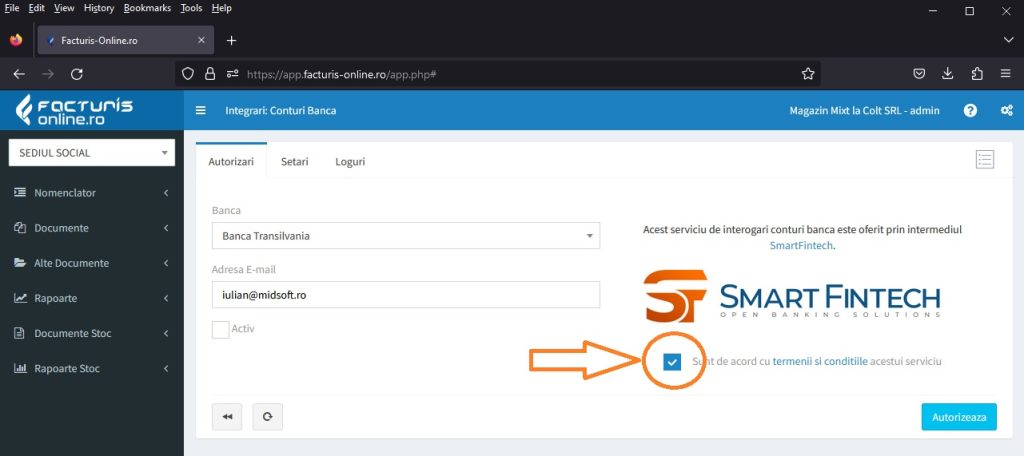The image size is (1024, 456).
Task: Open the Tools menu
Action: (191, 8)
